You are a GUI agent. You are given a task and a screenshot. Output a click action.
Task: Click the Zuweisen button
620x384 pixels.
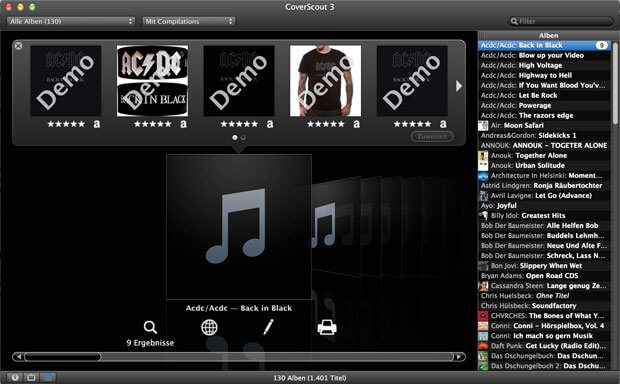click(432, 136)
